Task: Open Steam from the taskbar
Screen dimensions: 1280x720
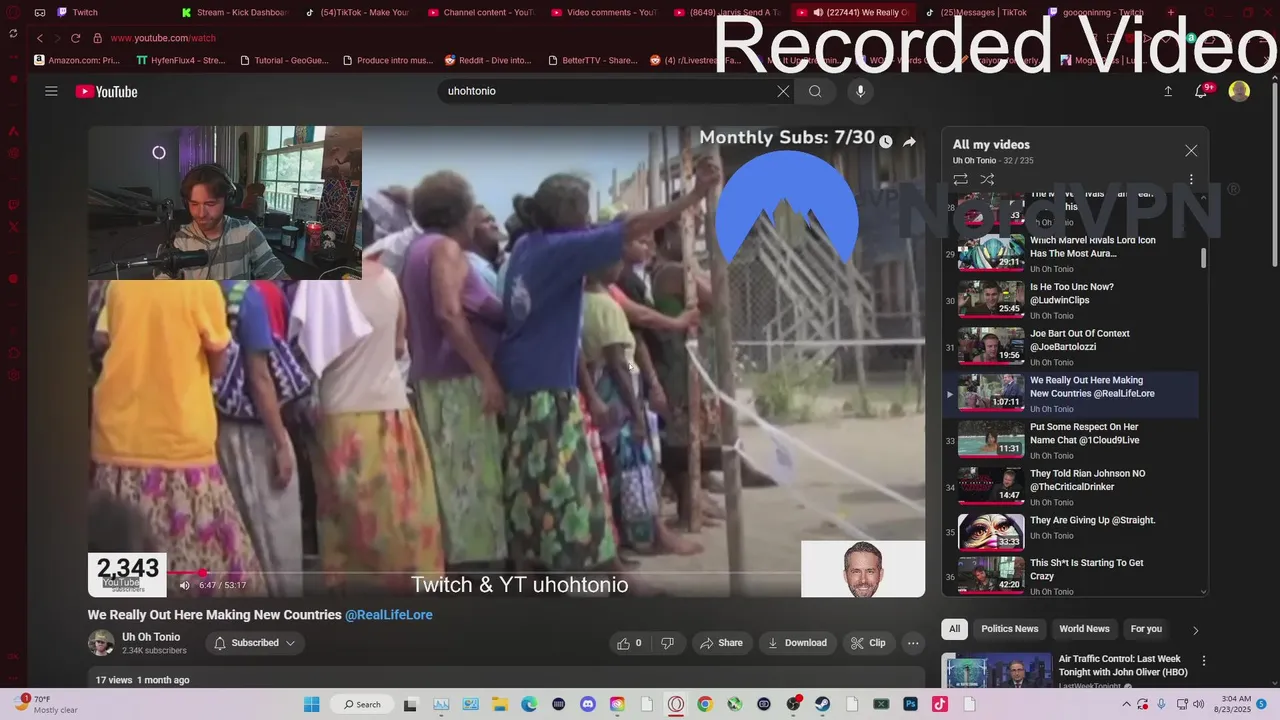Action: [823, 704]
